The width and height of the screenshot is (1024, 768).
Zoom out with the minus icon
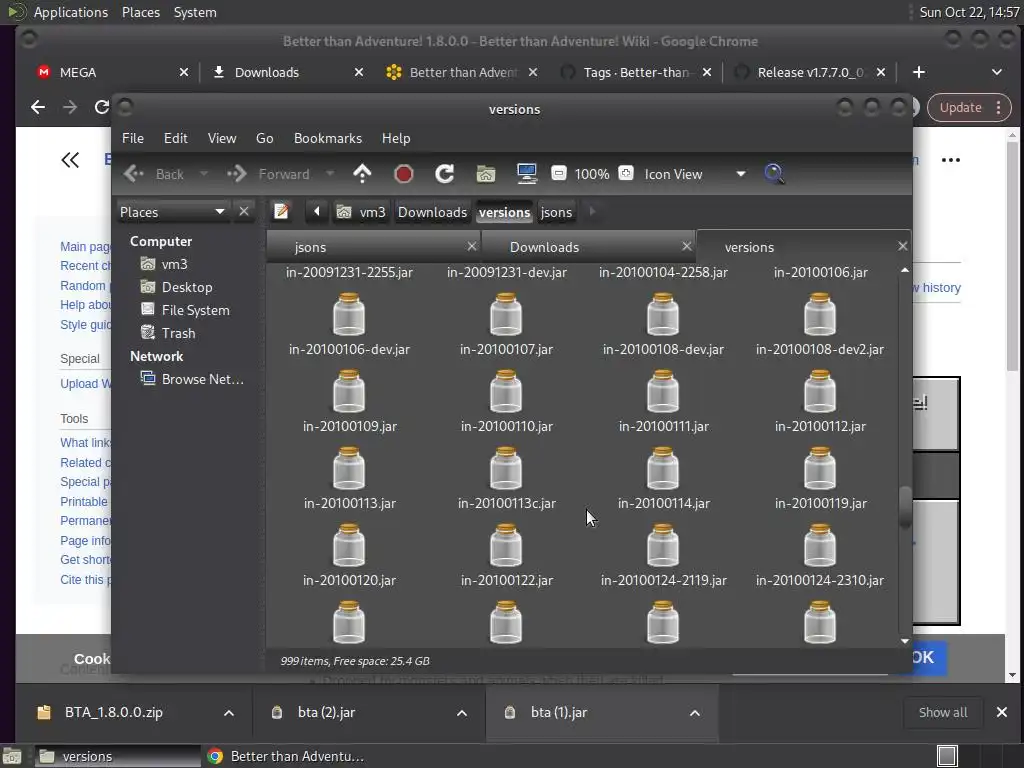tap(558, 173)
